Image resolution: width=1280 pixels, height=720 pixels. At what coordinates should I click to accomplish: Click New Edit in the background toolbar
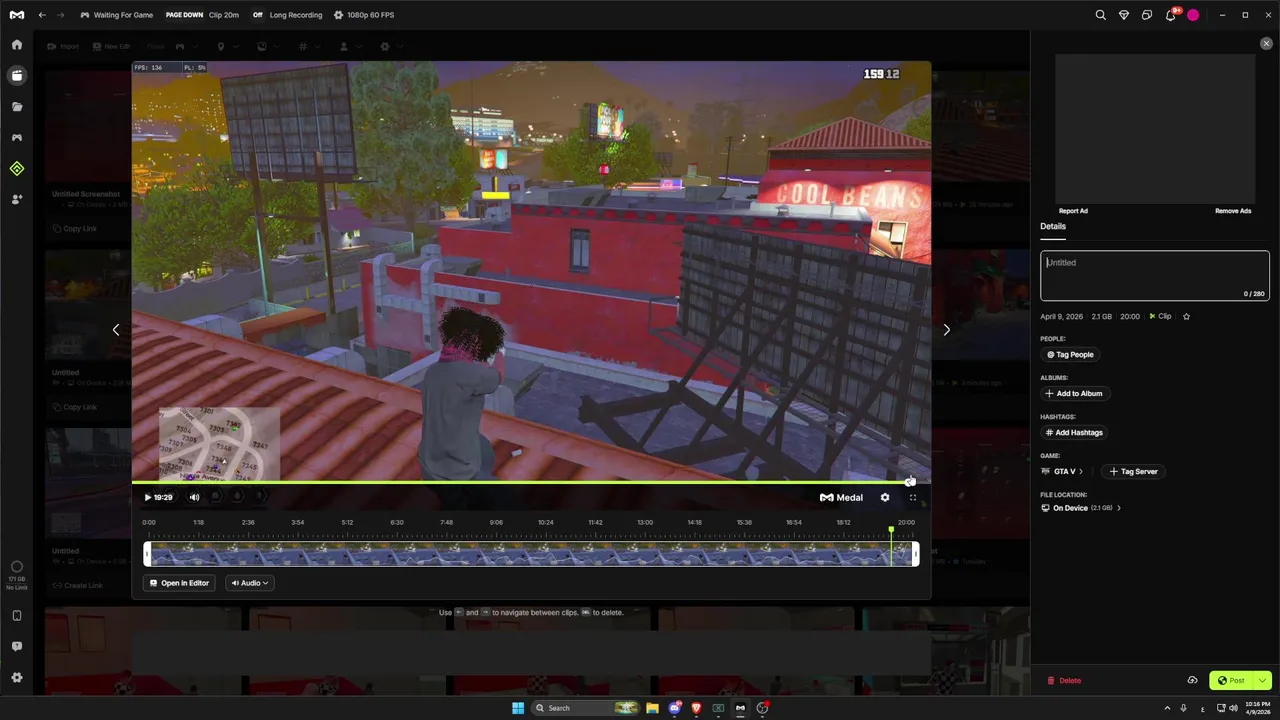pos(112,46)
